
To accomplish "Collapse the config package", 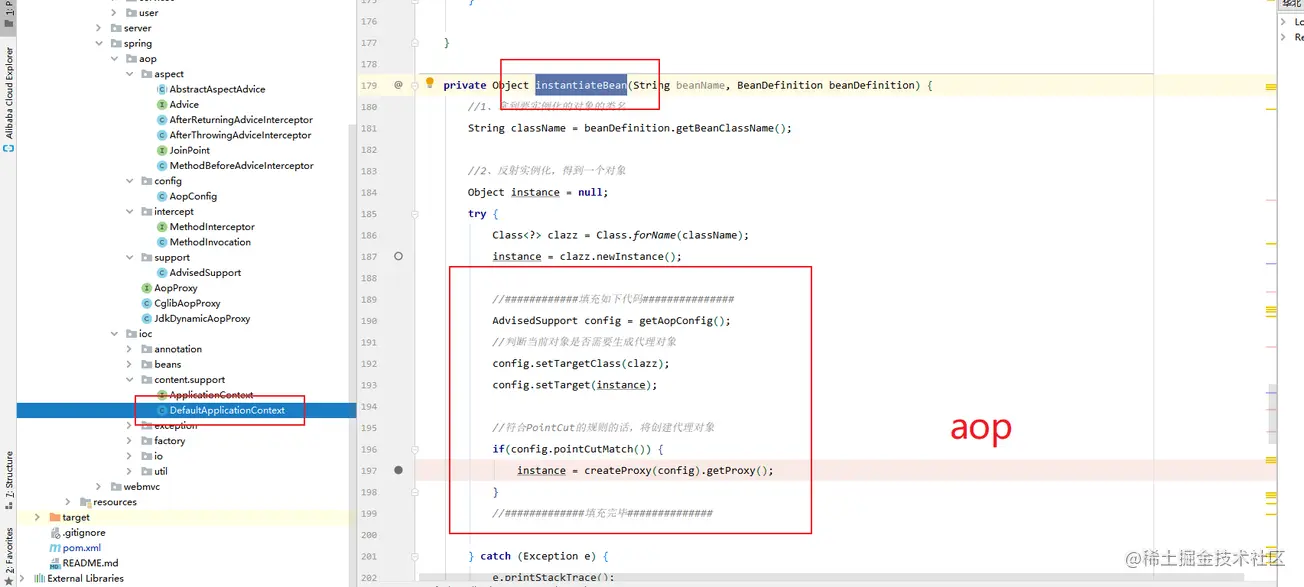I will point(129,181).
